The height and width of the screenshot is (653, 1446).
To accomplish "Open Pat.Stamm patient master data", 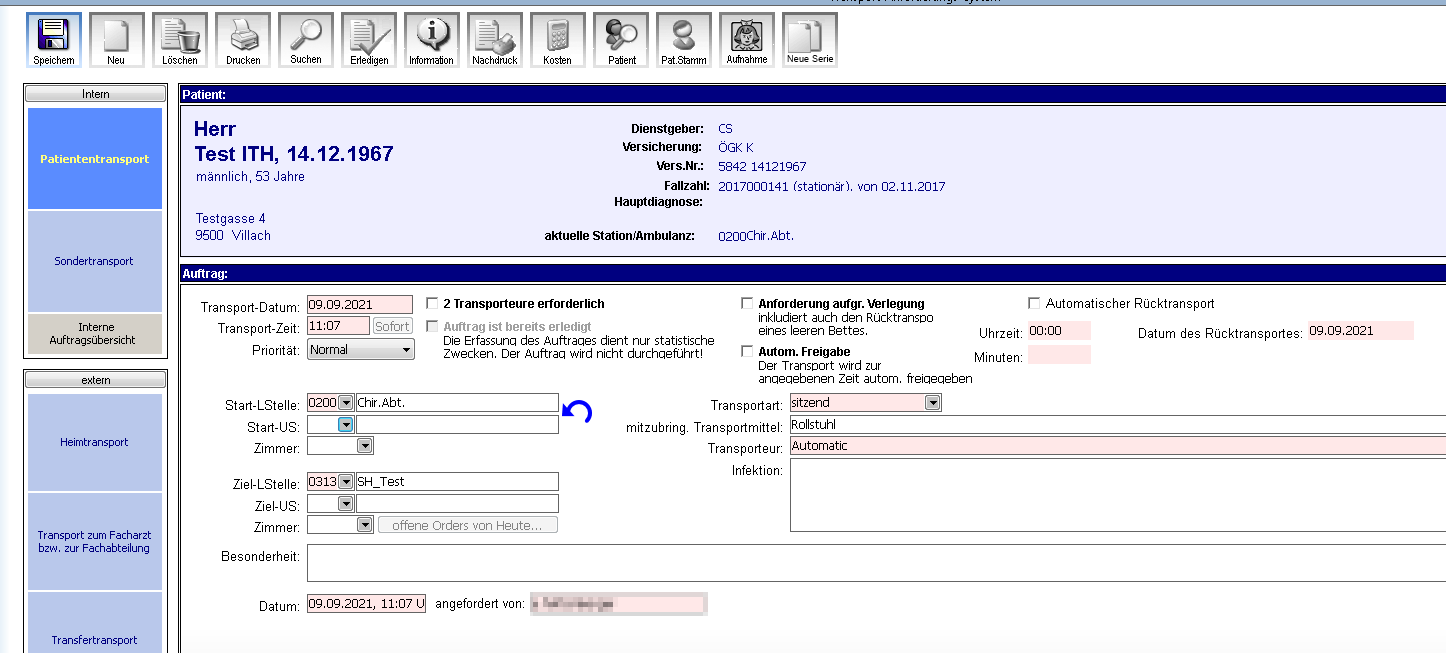I will tap(684, 40).
